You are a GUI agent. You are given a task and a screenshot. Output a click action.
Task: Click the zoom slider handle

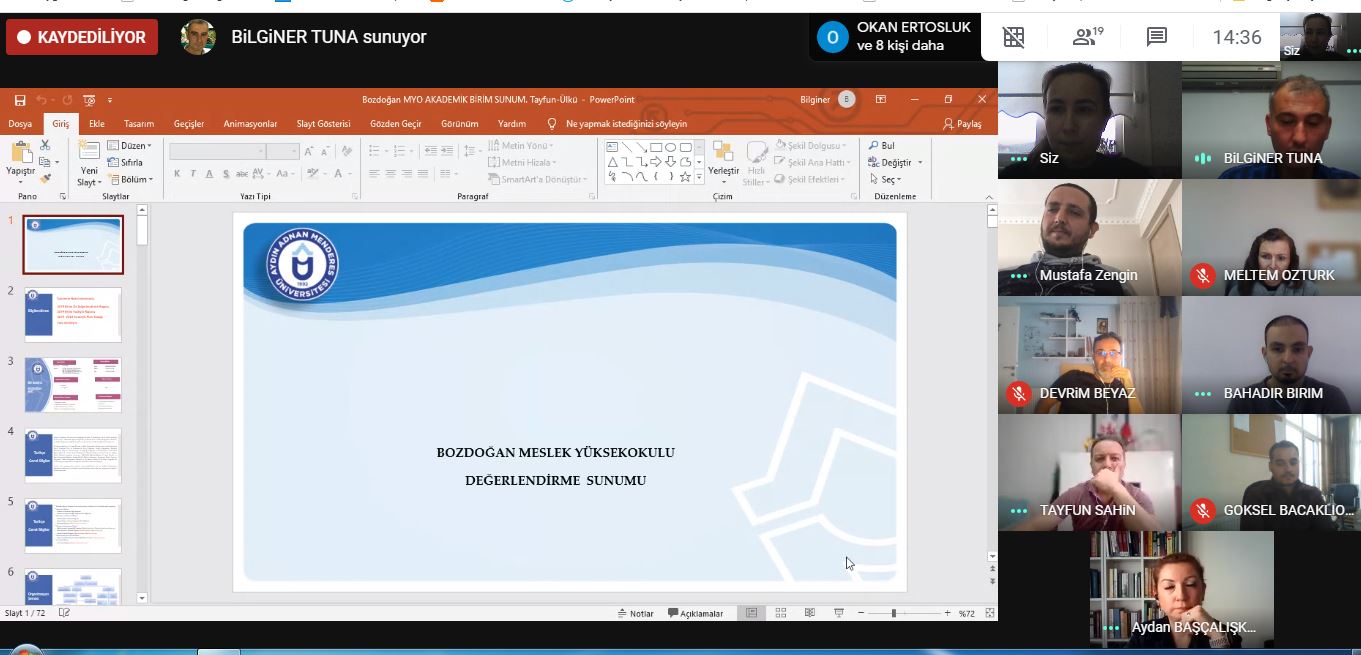tap(893, 613)
